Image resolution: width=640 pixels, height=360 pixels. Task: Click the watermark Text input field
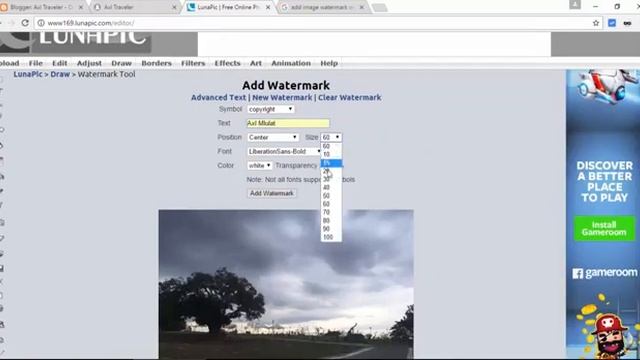pos(288,123)
